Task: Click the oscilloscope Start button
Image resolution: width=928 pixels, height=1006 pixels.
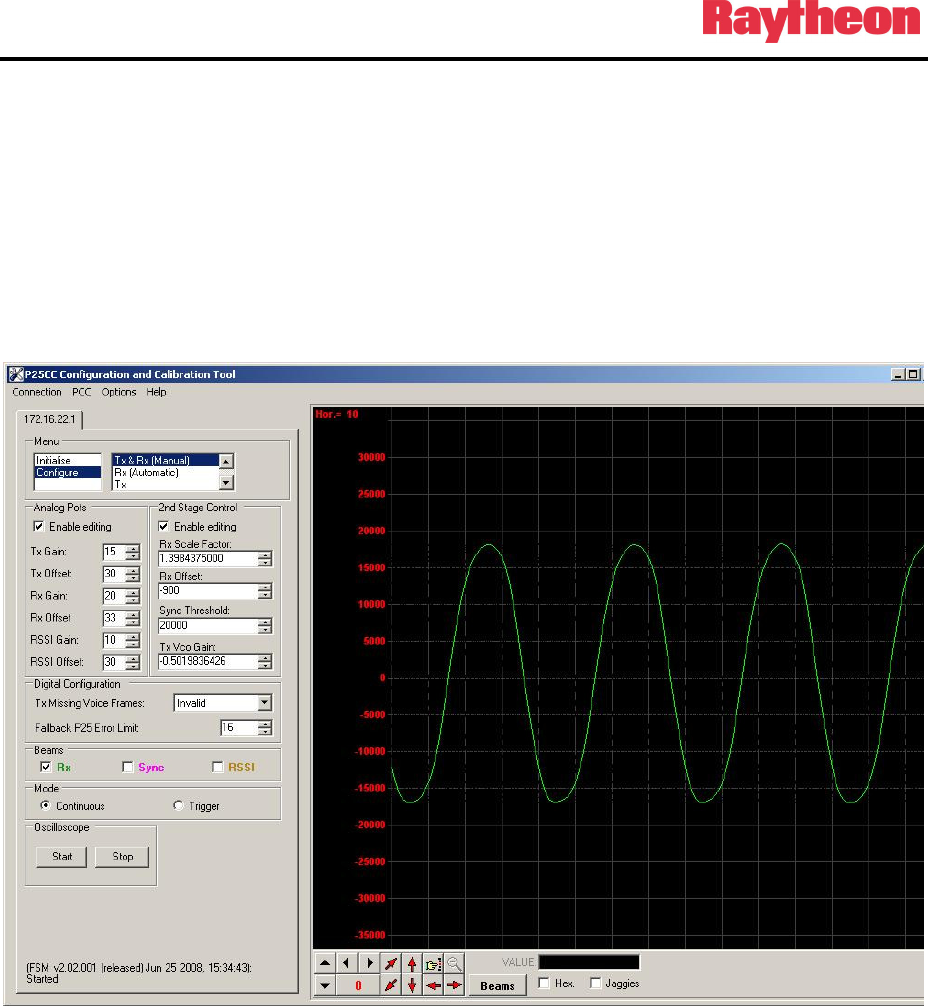Action: coord(62,857)
